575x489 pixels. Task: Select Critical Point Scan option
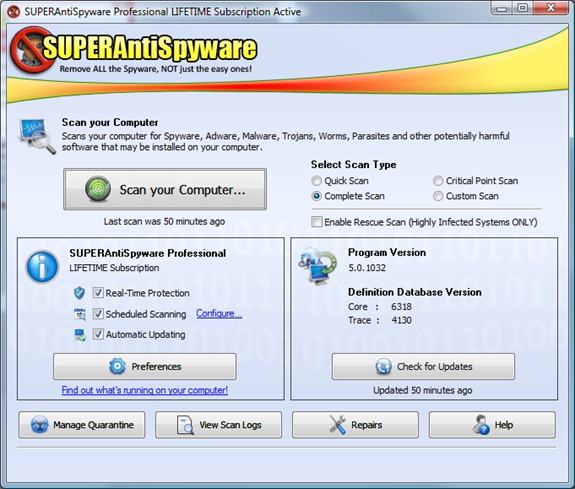438,181
